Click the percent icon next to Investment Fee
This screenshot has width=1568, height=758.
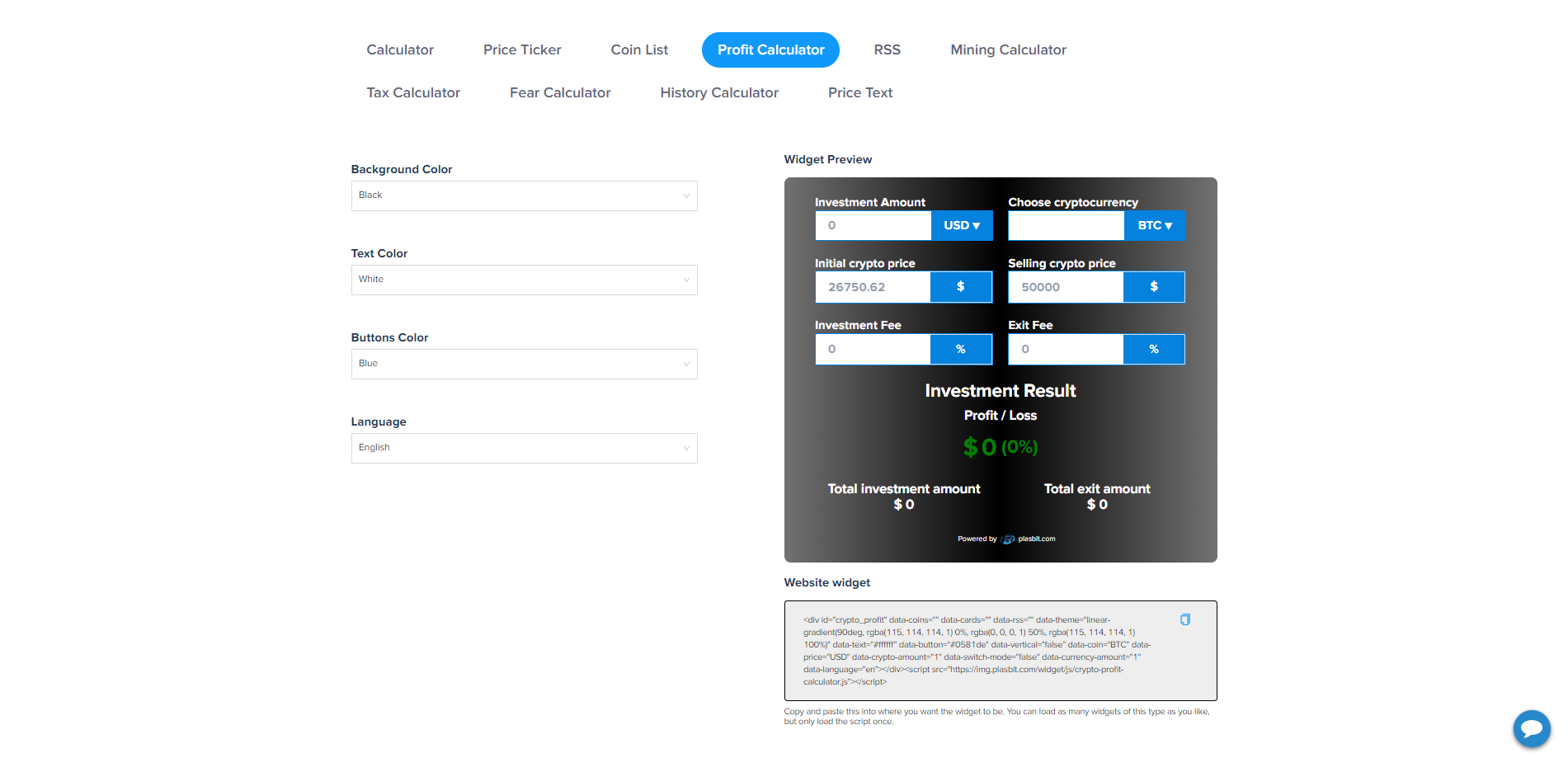tap(960, 349)
